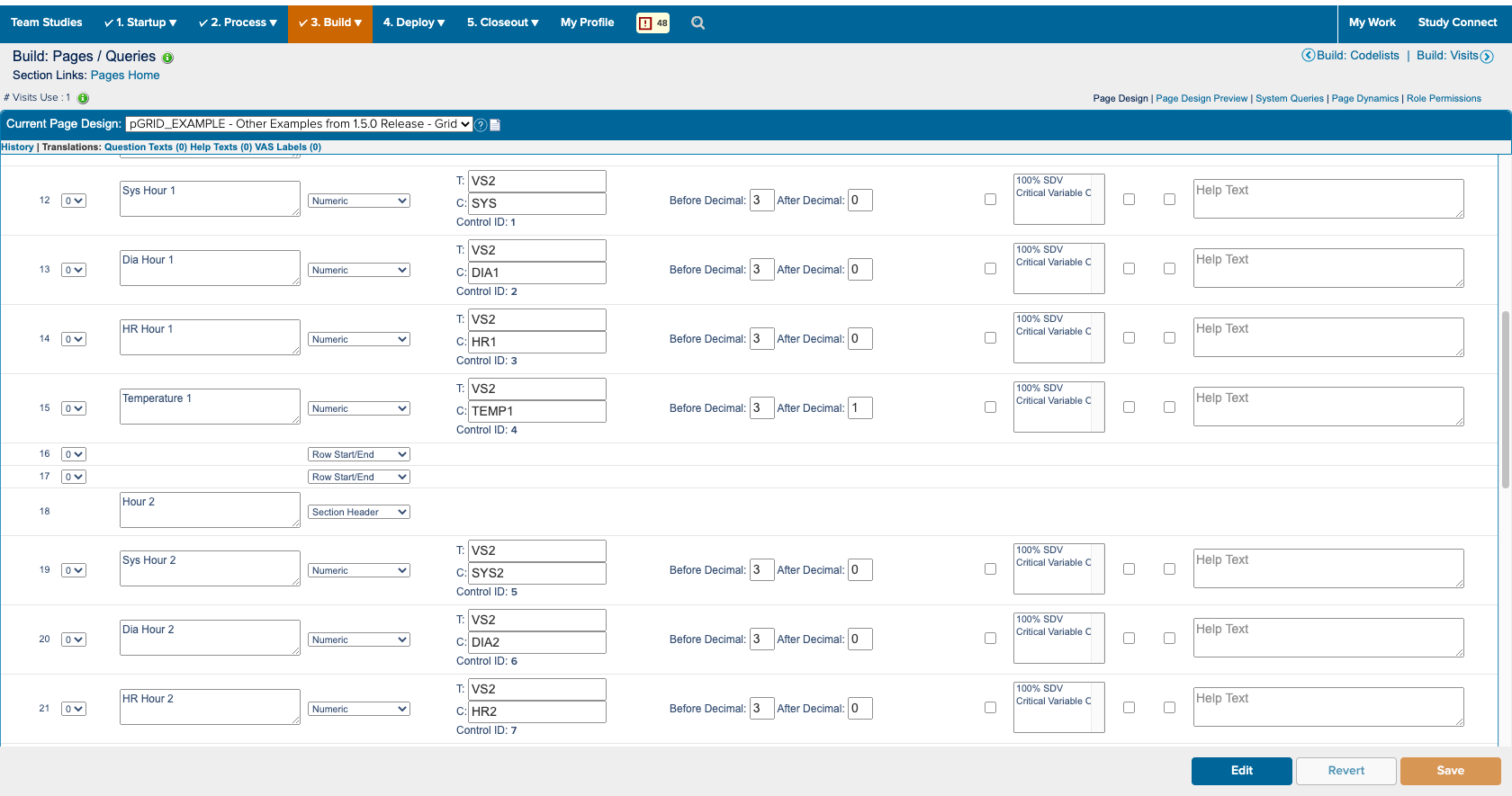Open Study Connect
1512x796 pixels.
pyautogui.click(x=1457, y=23)
